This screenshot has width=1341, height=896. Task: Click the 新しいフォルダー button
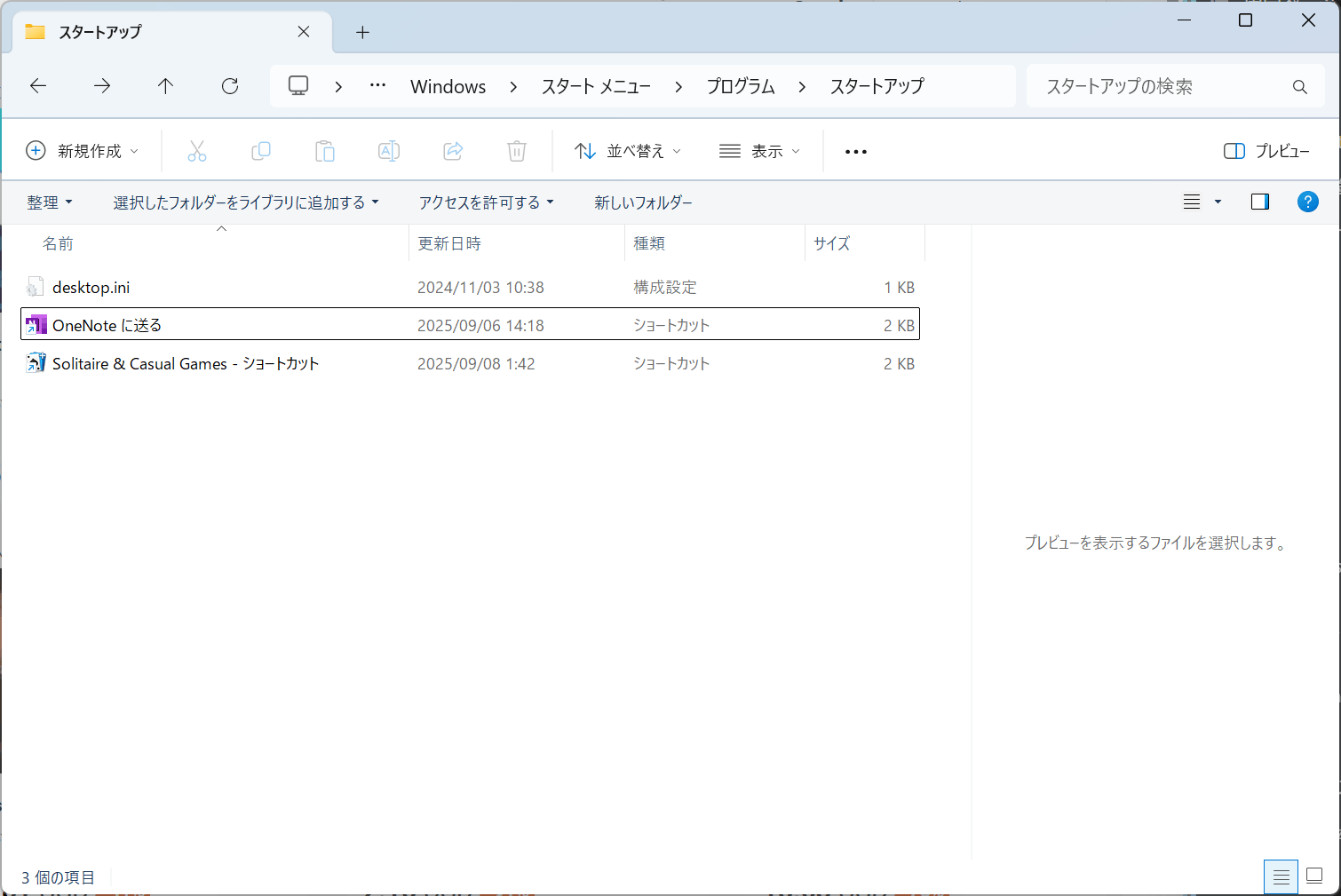[x=643, y=202]
